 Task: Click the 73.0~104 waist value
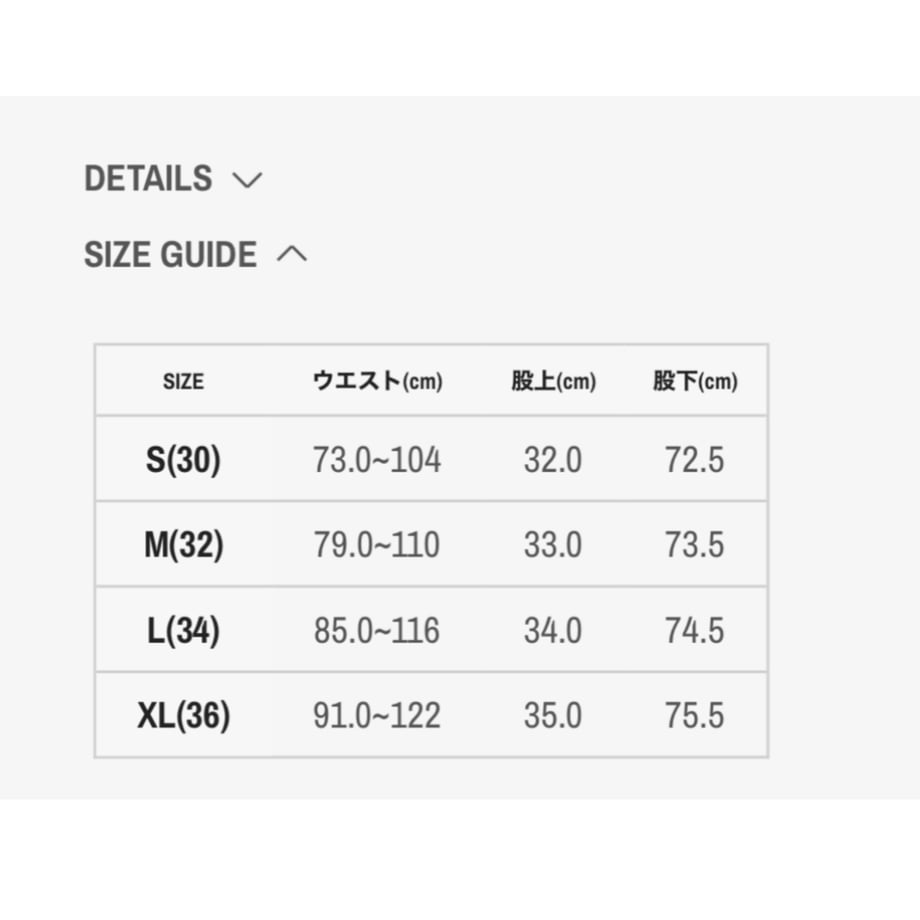coord(377,459)
